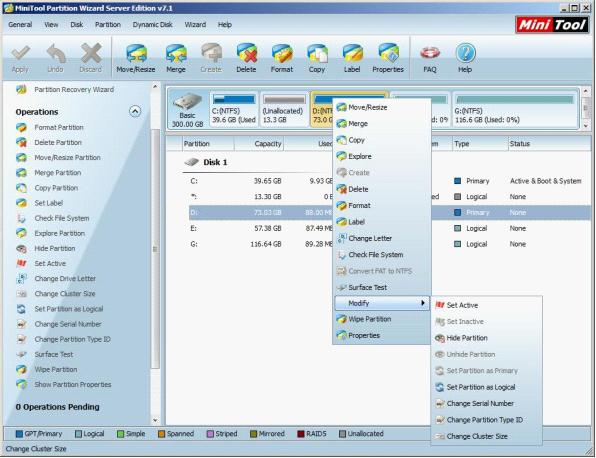The height and width of the screenshot is (458, 596).
Task: Choose Surface Test in context menu
Action: coord(382,287)
